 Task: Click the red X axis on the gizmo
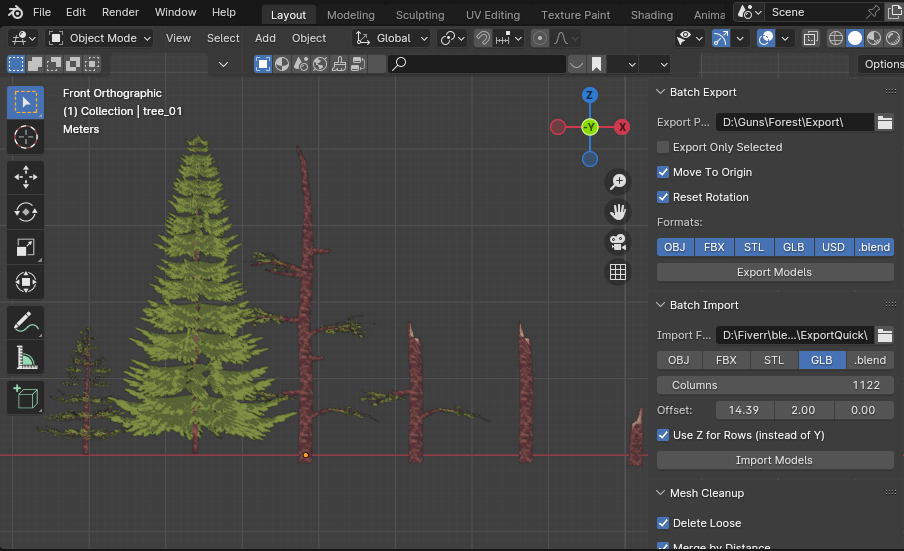point(622,127)
